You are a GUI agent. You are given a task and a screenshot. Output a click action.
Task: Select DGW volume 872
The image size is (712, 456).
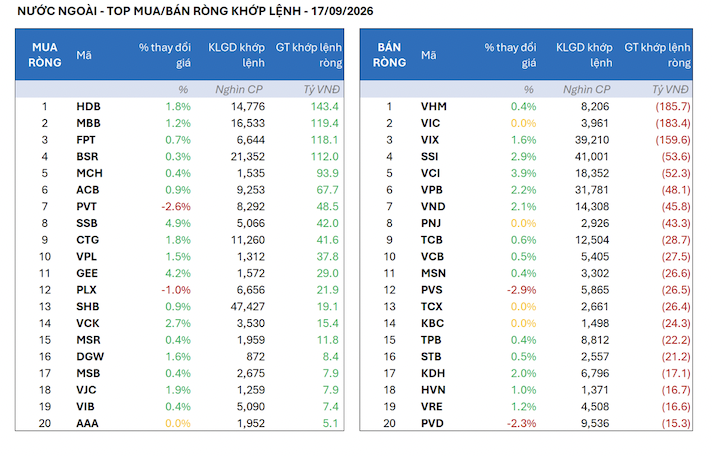point(256,357)
